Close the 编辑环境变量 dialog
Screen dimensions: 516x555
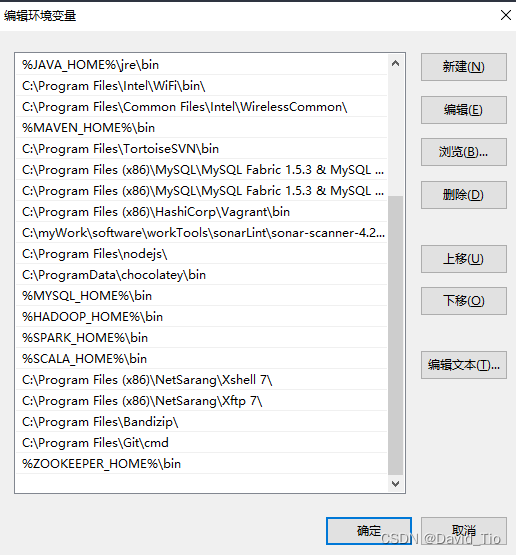(x=506, y=15)
